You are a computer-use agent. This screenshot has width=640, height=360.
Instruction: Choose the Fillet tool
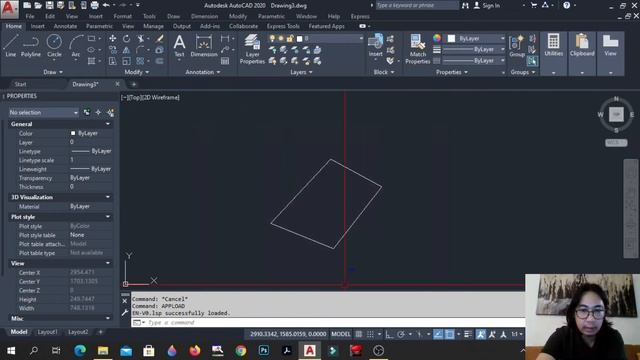click(x=140, y=50)
